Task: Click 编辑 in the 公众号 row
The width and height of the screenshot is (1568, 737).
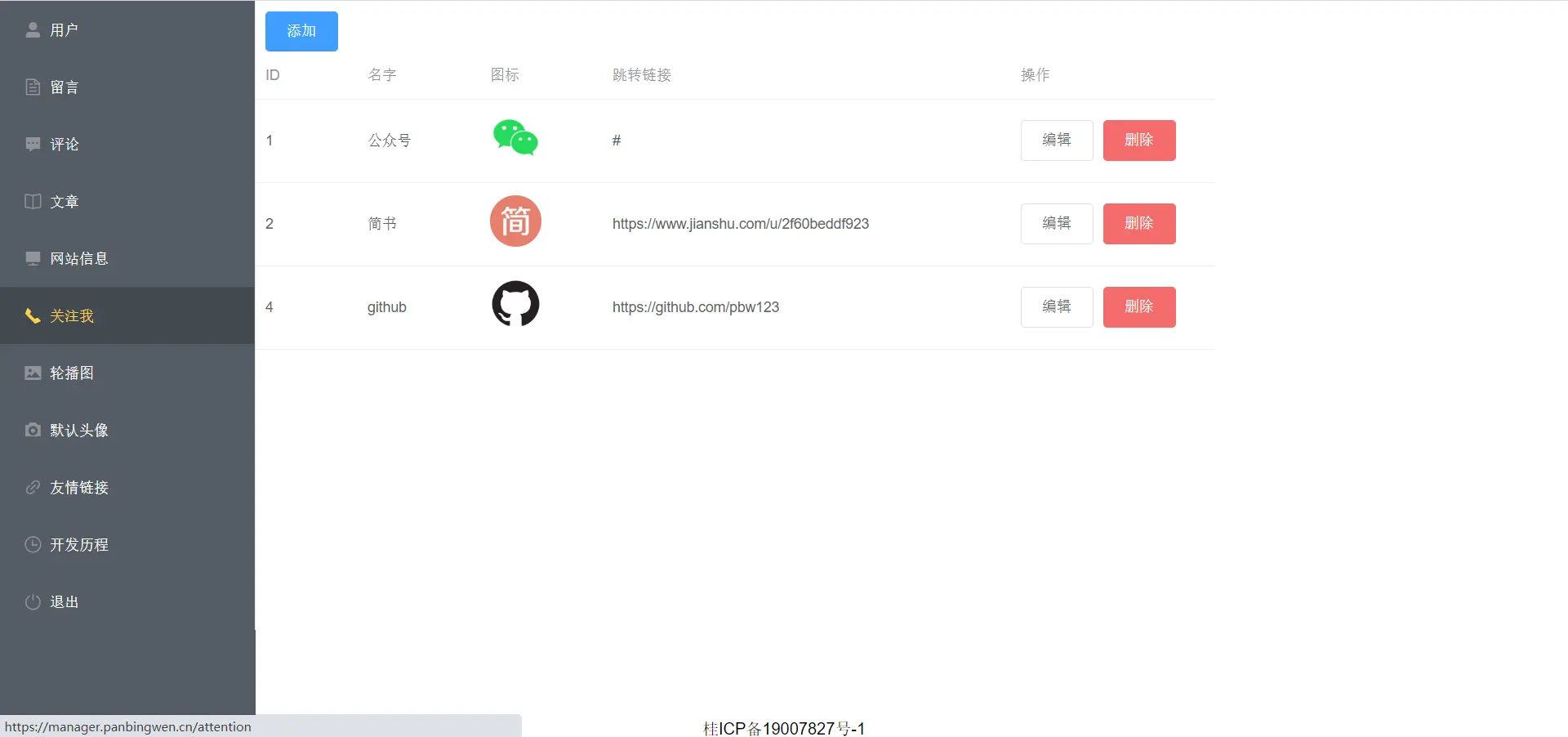Action: click(1057, 141)
